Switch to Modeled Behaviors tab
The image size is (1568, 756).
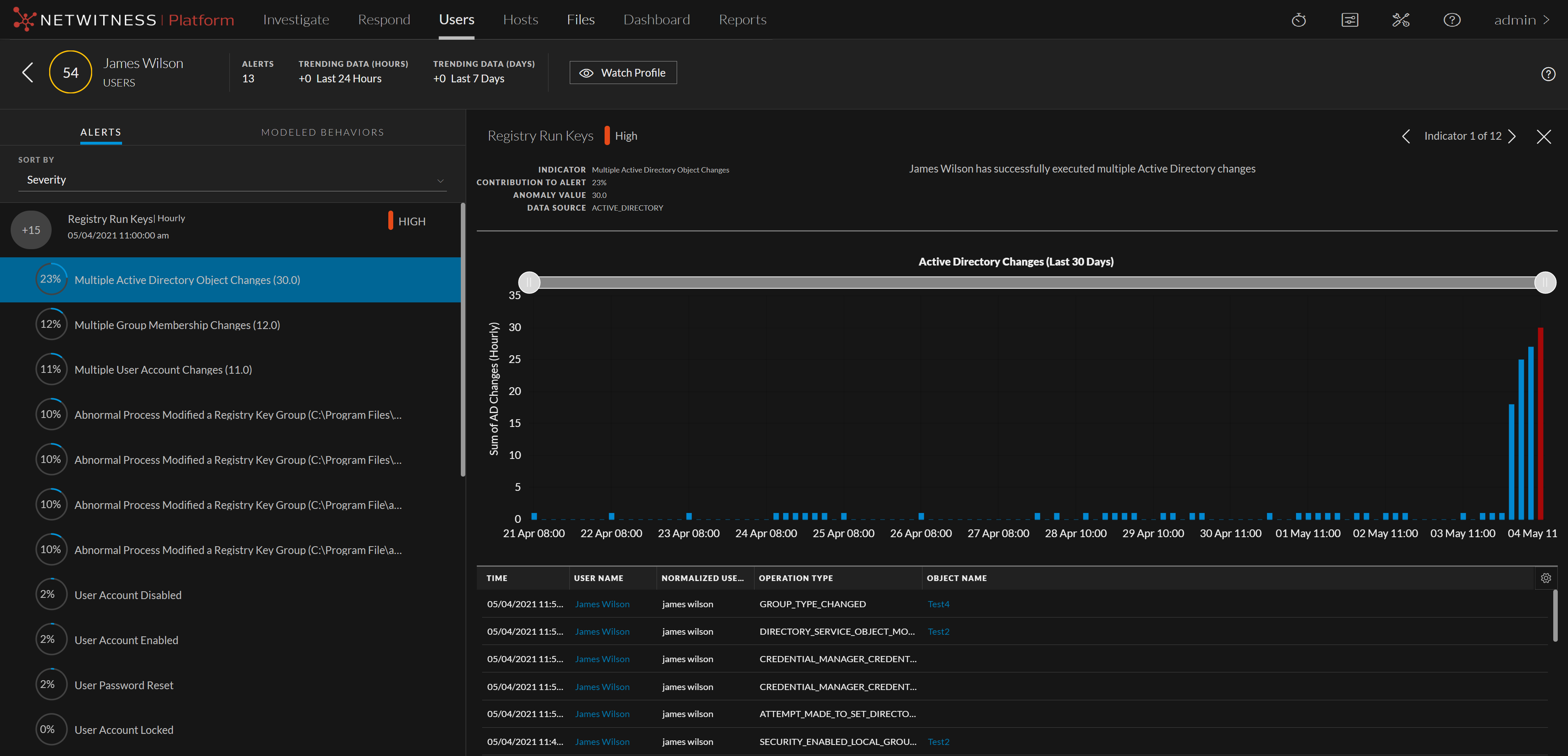click(322, 133)
